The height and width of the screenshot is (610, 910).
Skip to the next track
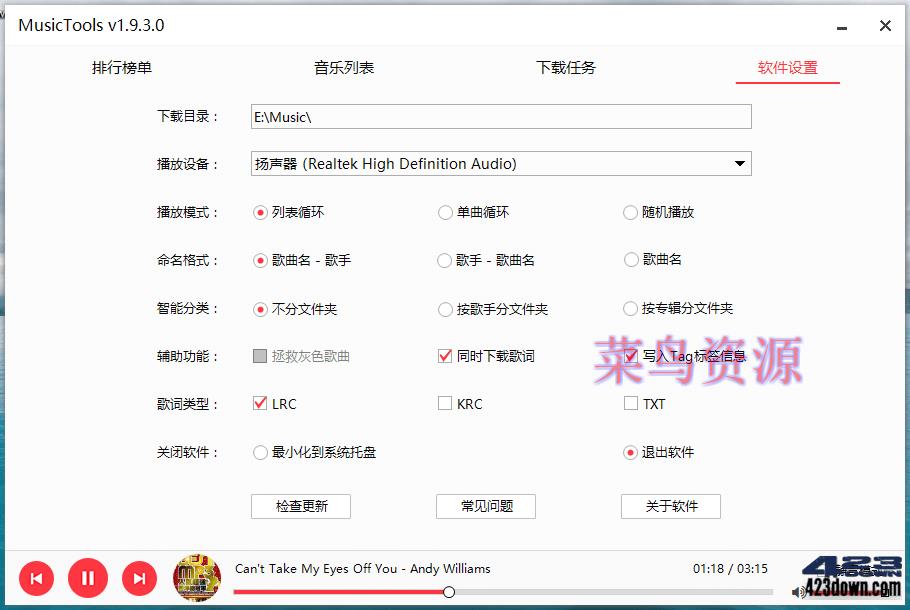[139, 578]
